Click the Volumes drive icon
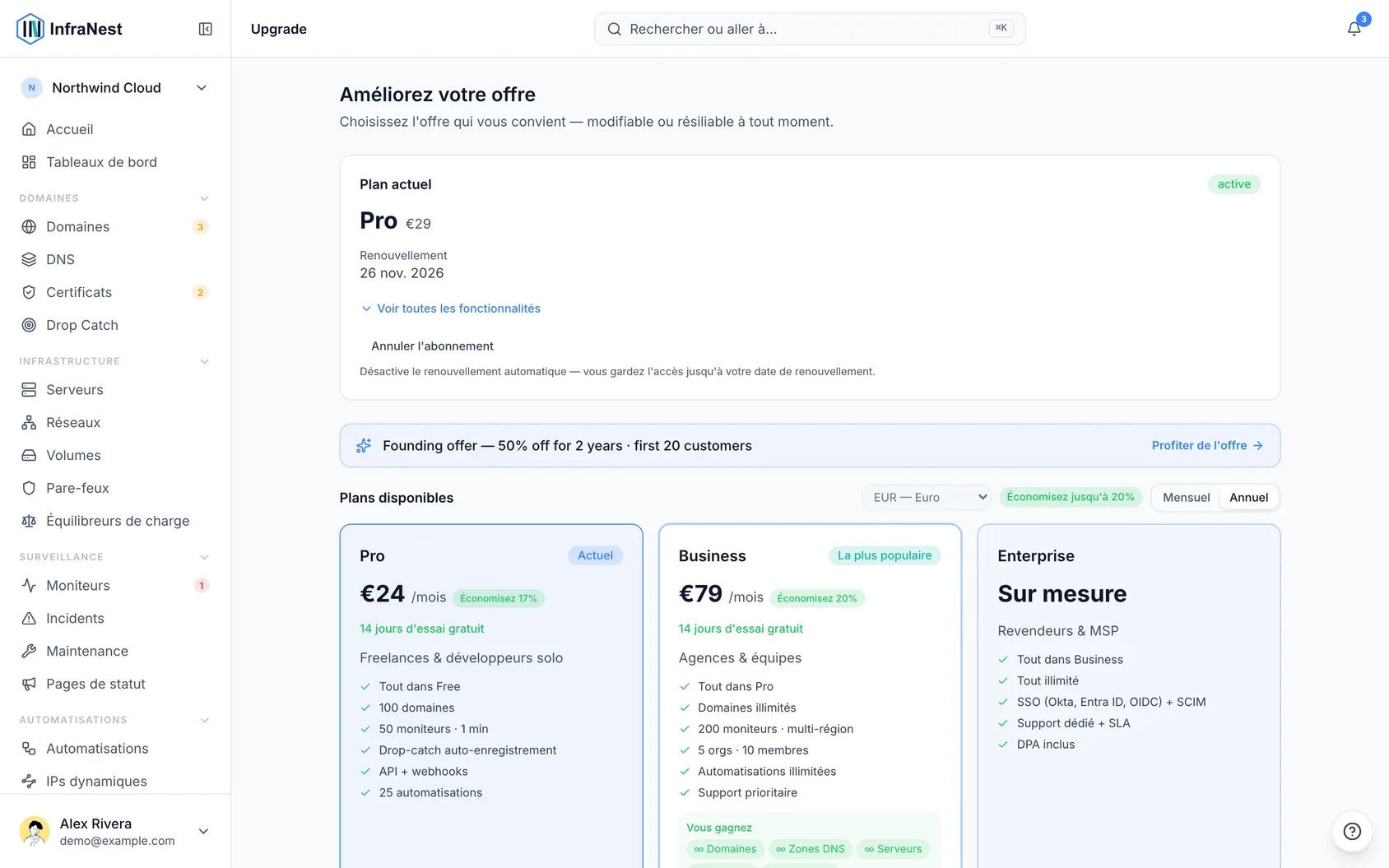Image resolution: width=1389 pixels, height=868 pixels. (x=29, y=455)
